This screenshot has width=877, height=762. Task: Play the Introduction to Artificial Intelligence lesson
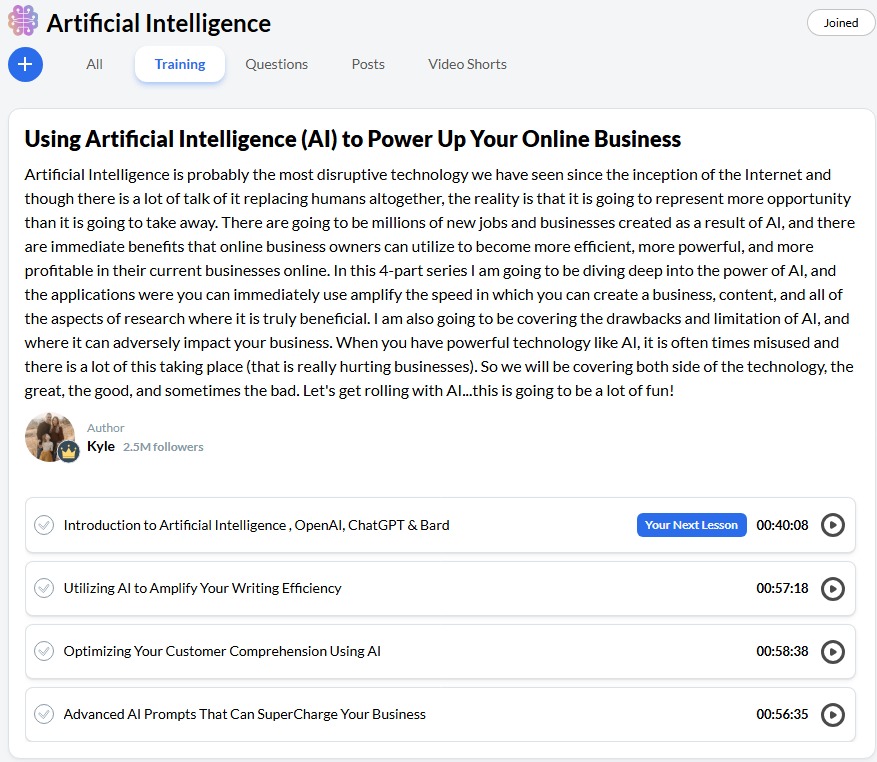pos(832,525)
